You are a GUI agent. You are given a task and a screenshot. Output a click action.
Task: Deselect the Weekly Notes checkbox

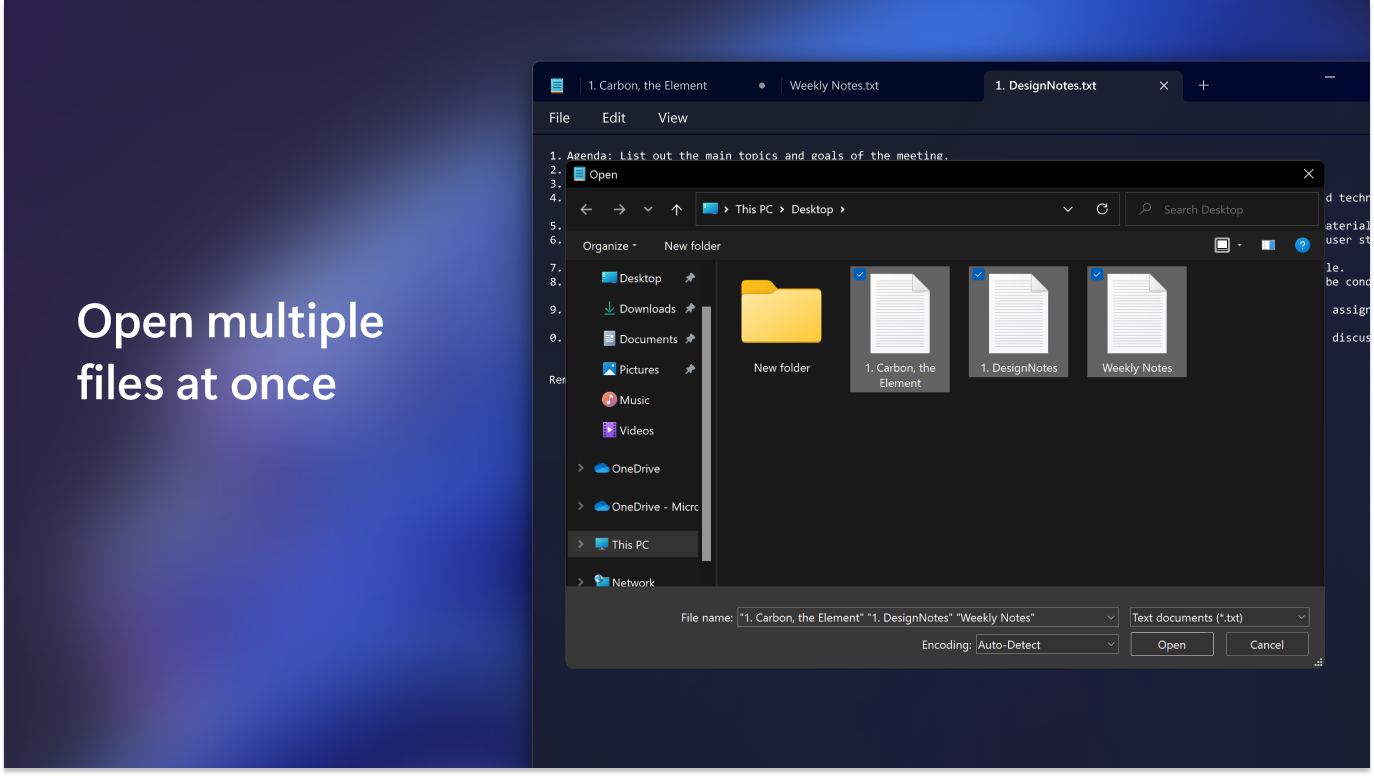click(1096, 274)
